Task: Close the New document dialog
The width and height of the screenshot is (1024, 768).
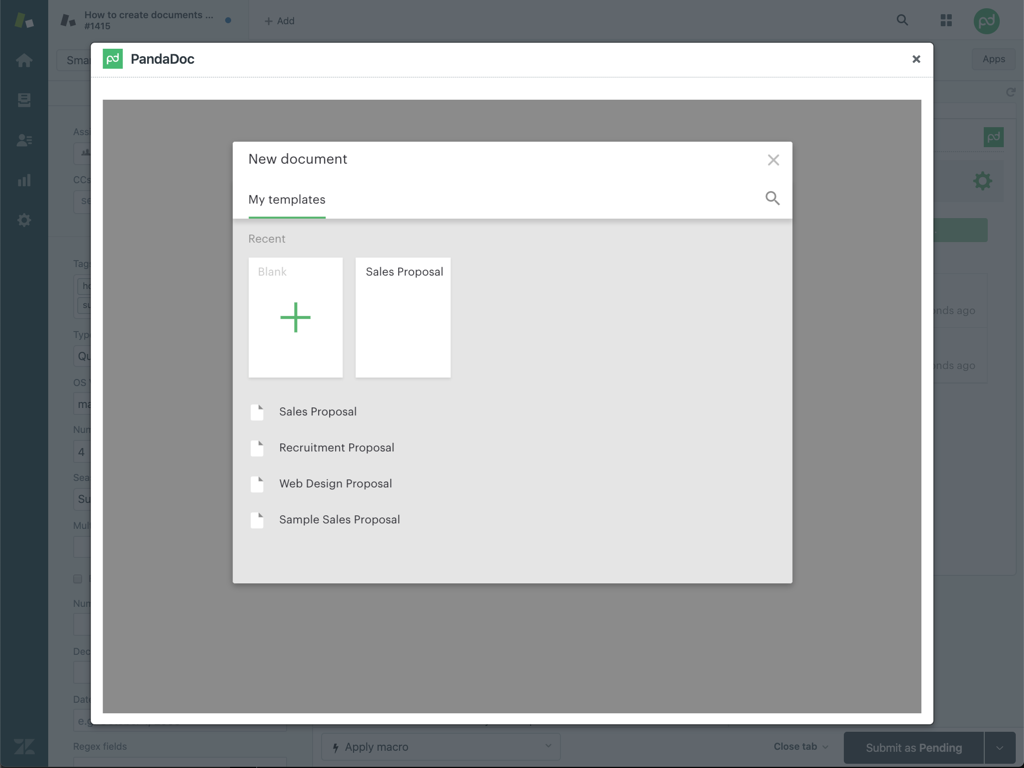Action: pos(773,160)
